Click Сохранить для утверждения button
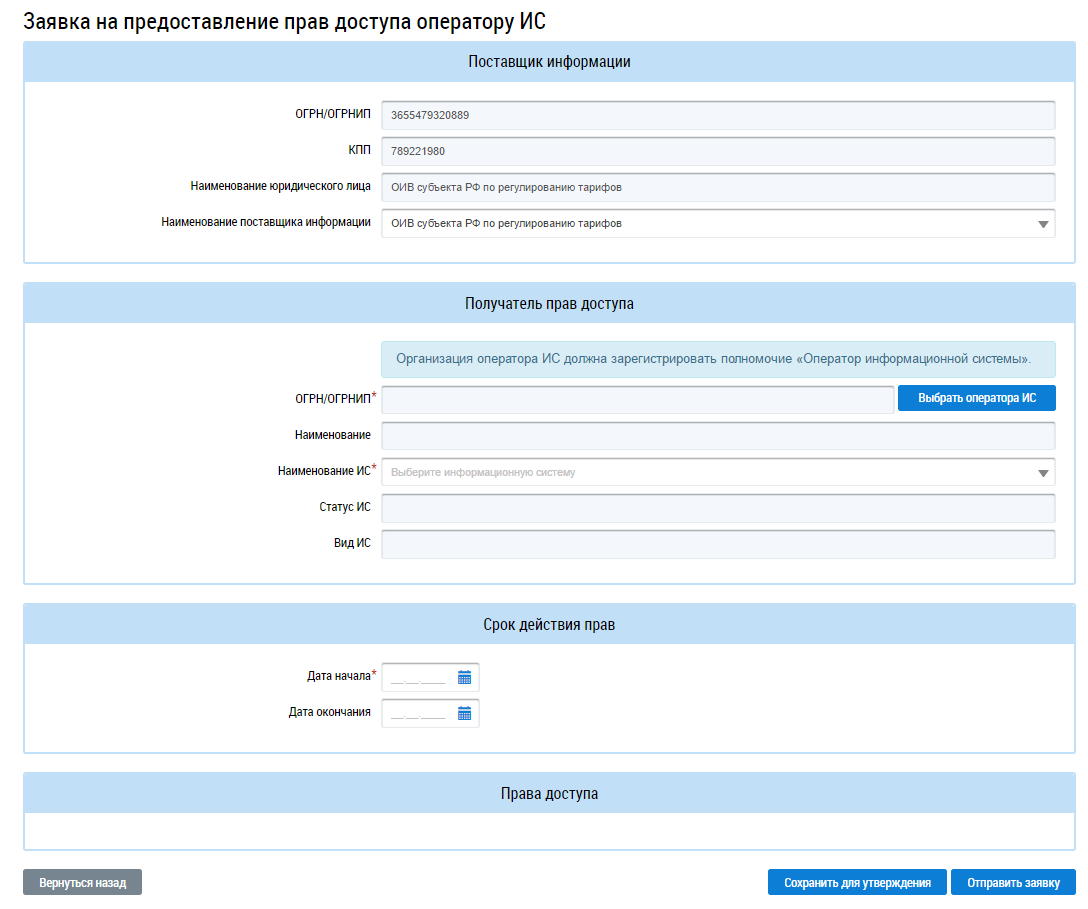Viewport: 1088px width, 909px height. (x=857, y=883)
